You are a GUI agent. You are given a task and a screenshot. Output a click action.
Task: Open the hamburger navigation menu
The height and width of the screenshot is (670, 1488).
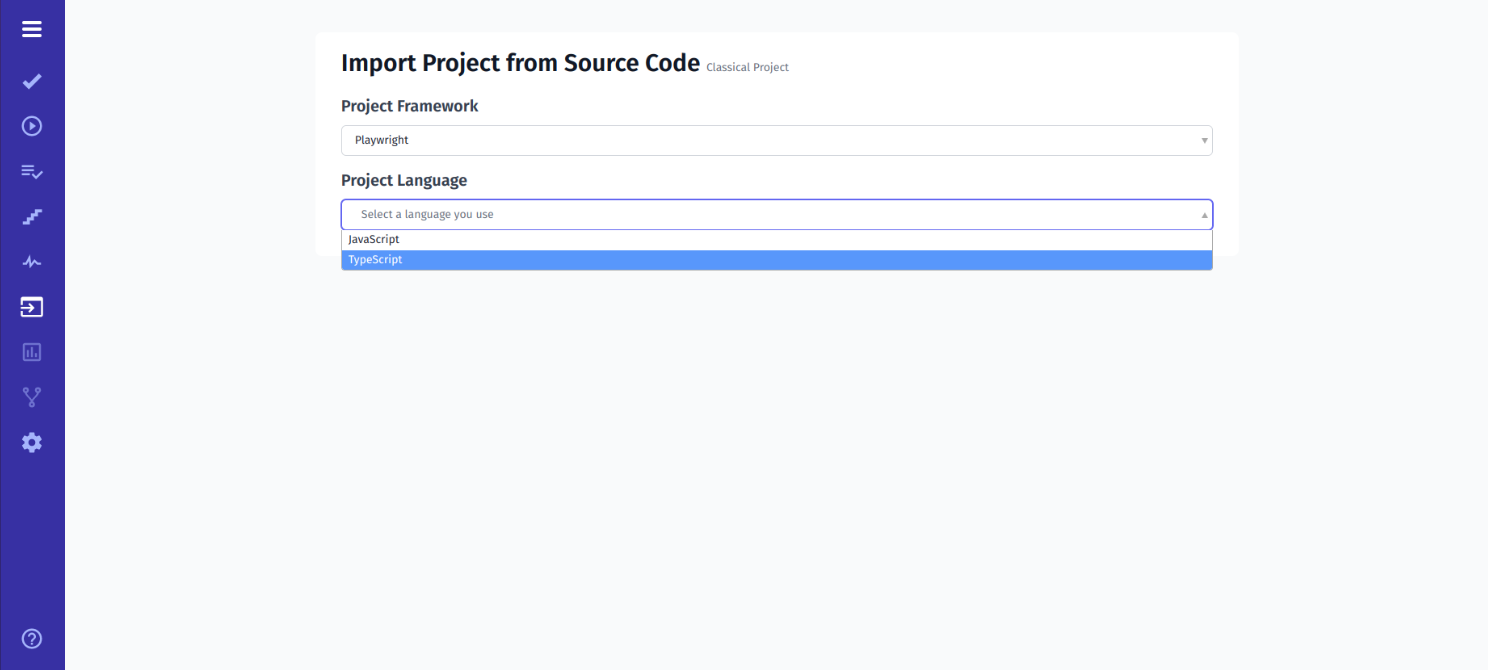pyautogui.click(x=30, y=29)
